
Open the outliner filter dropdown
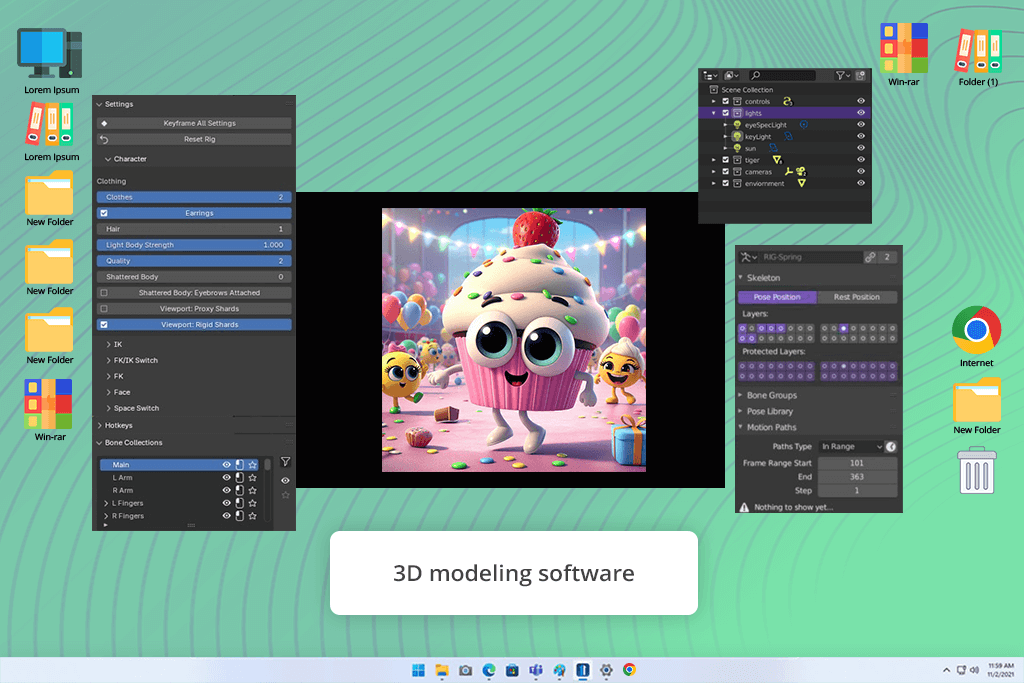click(x=843, y=76)
